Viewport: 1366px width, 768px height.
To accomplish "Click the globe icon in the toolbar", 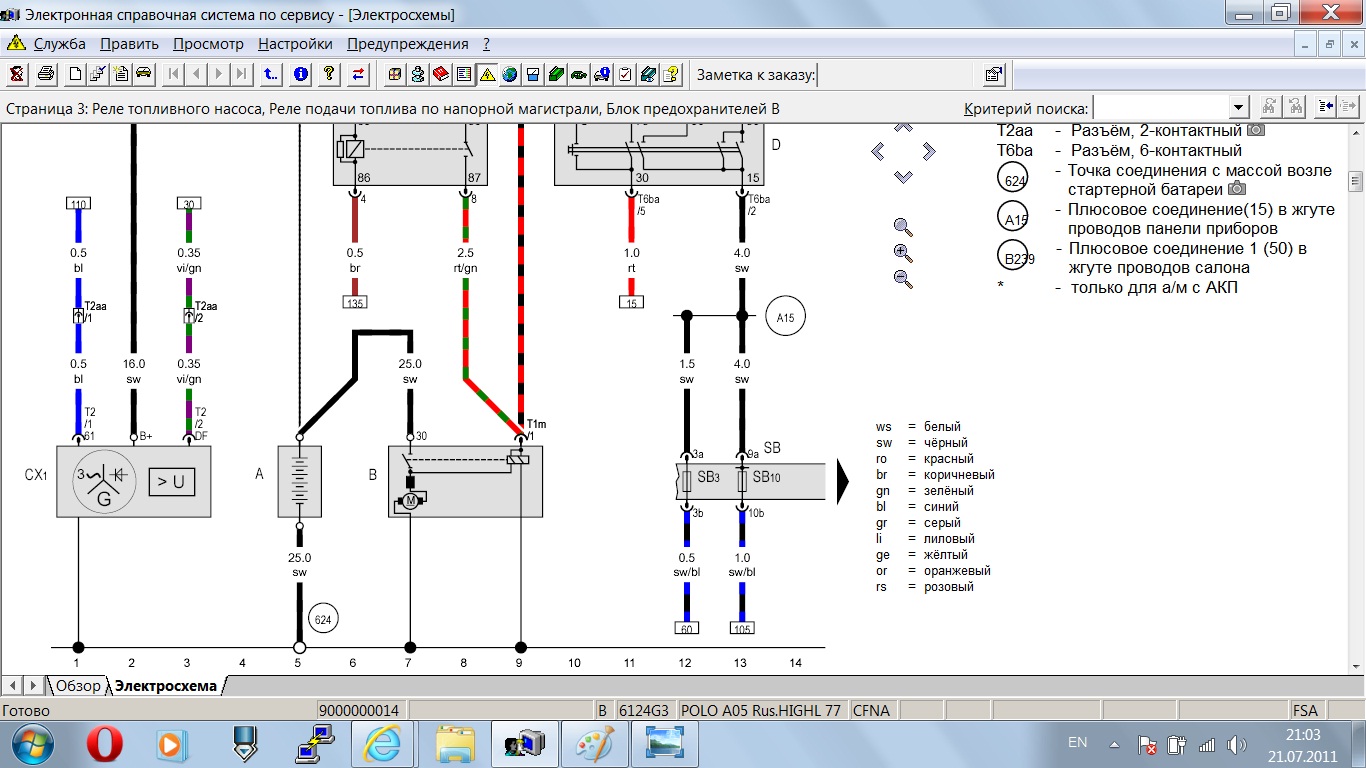I will pyautogui.click(x=510, y=74).
